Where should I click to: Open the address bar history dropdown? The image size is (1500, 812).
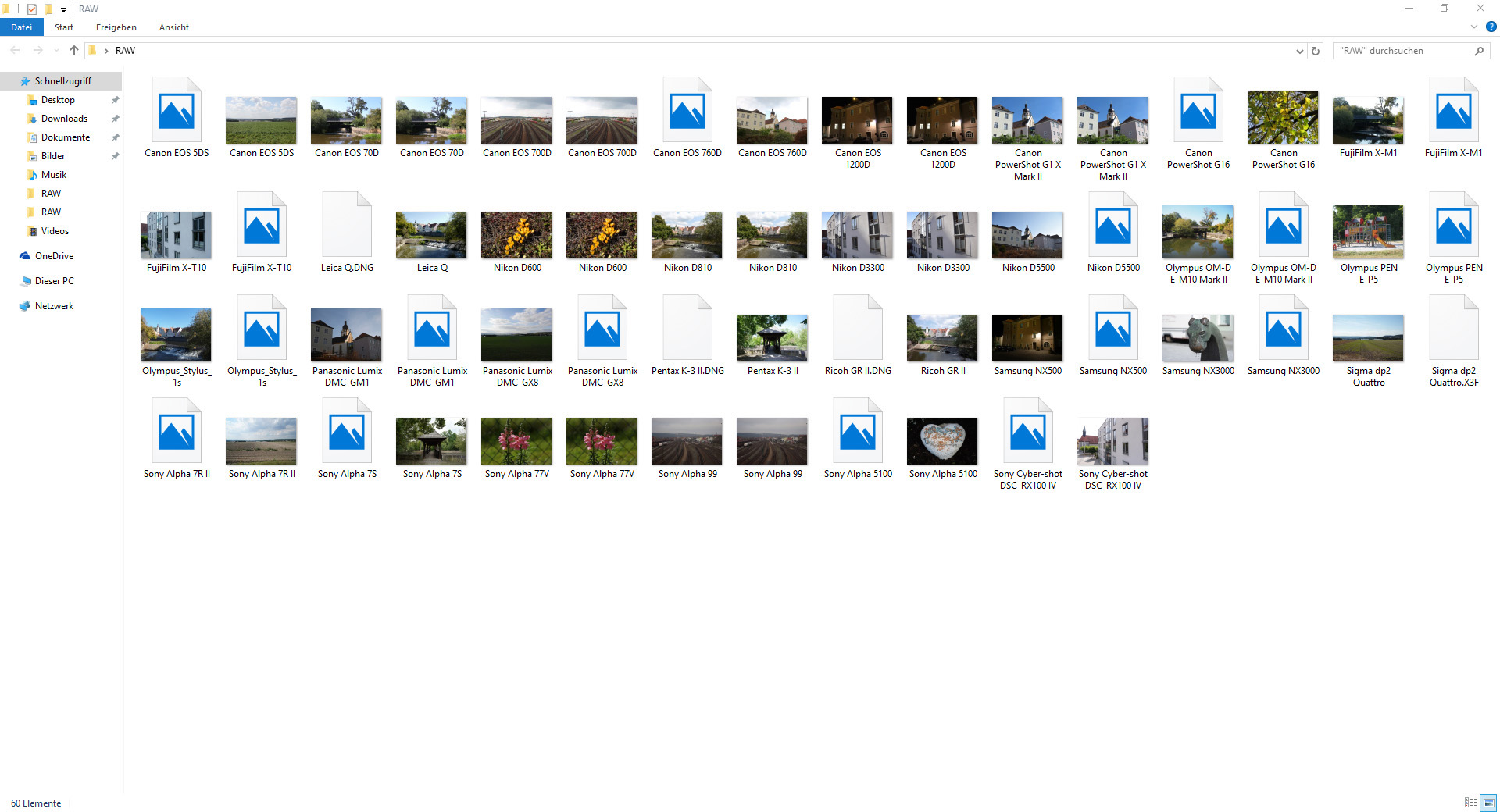[x=1299, y=51]
